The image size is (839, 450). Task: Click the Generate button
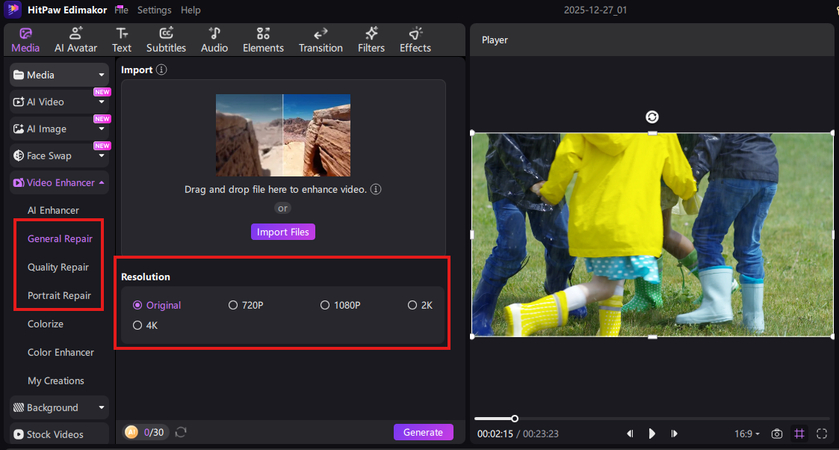coord(423,432)
